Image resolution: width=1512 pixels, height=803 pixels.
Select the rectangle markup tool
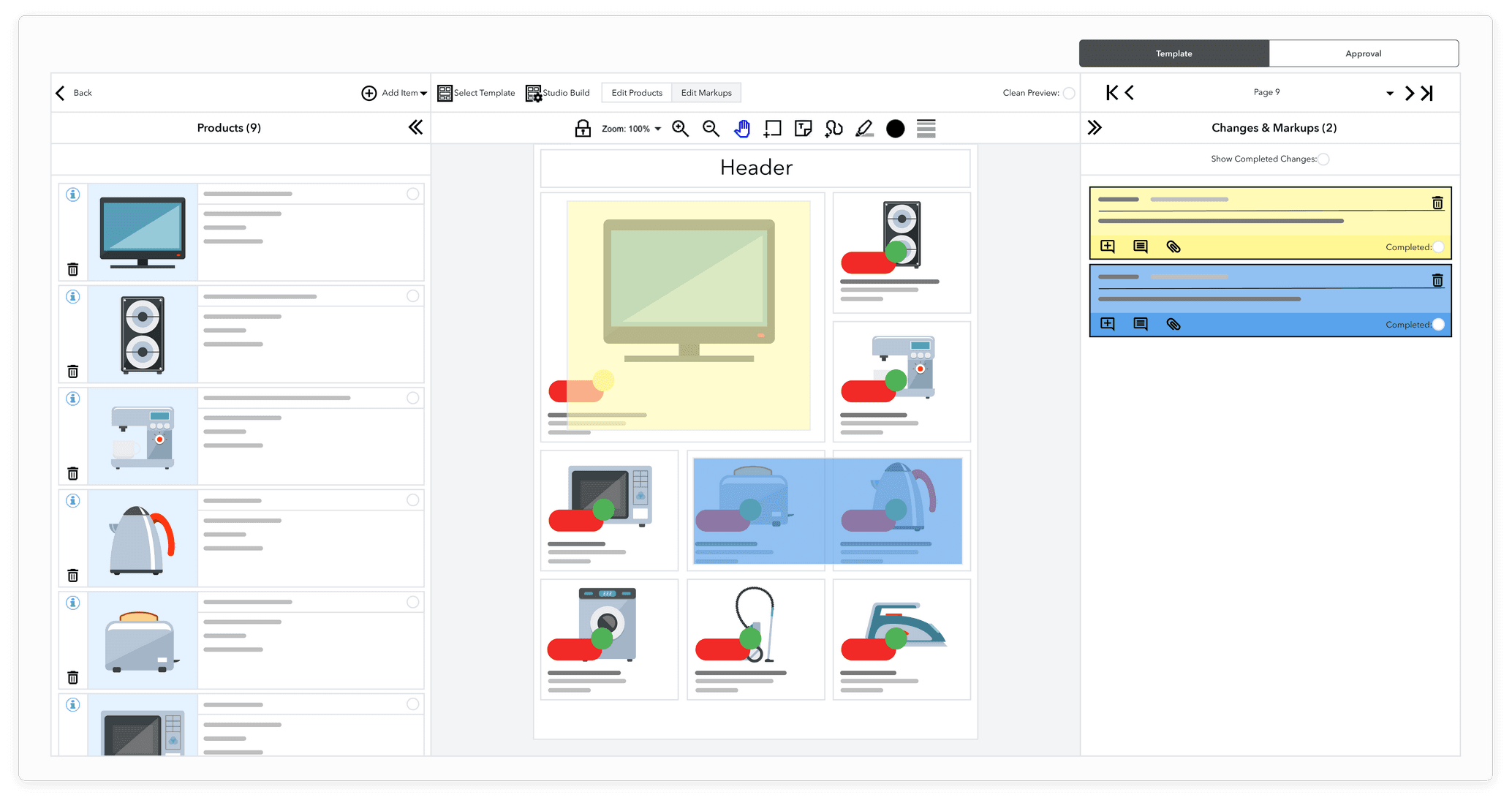(772, 129)
